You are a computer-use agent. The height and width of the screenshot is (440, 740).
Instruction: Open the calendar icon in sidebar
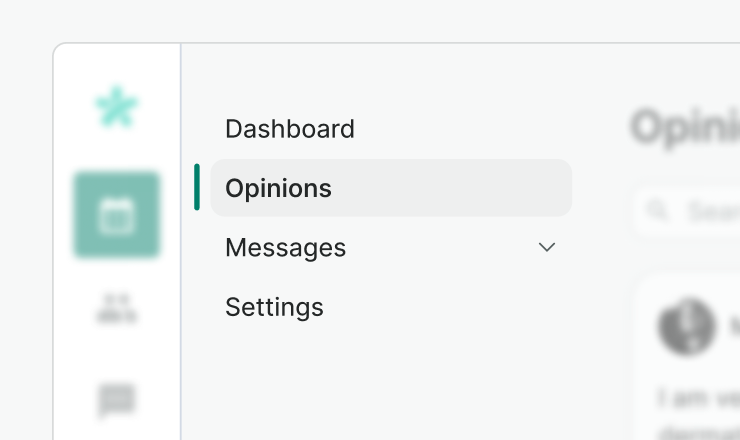(117, 215)
